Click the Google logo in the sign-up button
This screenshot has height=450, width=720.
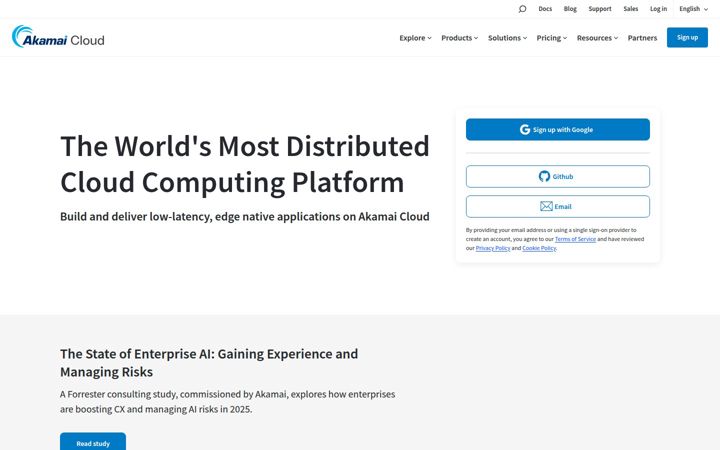click(525, 129)
